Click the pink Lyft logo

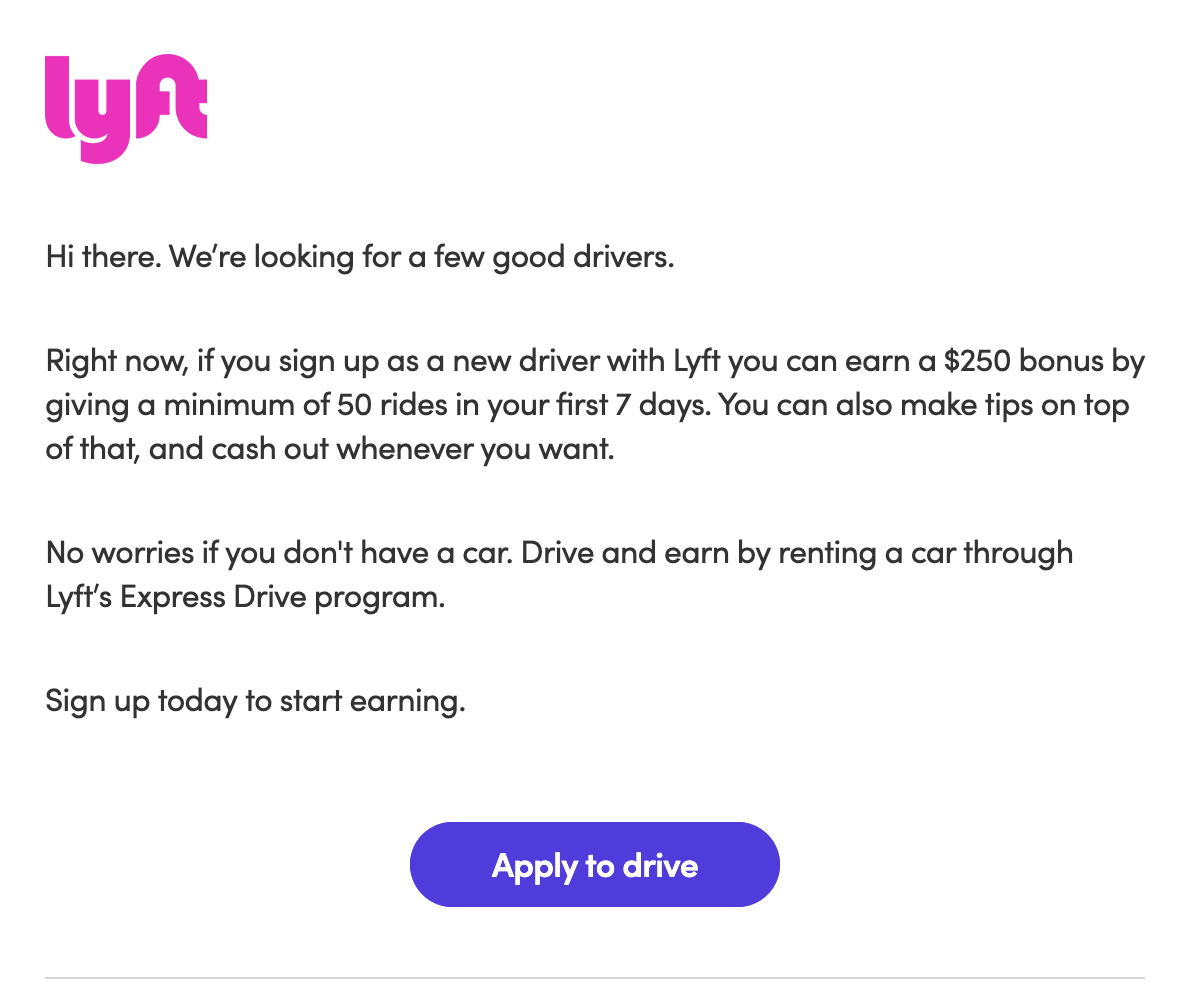(x=126, y=108)
